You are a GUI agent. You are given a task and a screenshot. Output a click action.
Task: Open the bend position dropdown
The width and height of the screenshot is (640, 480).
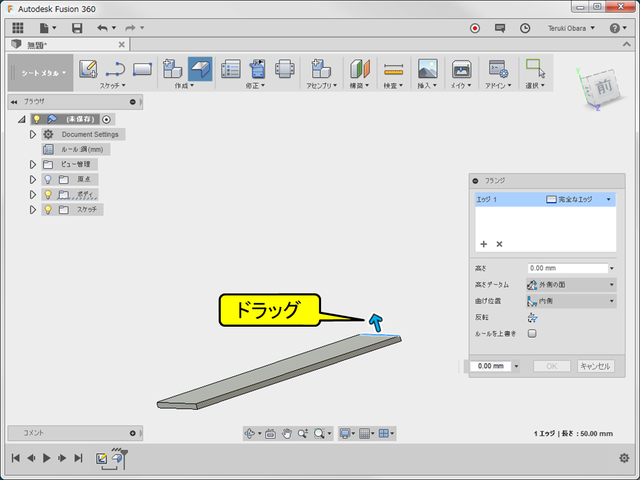pyautogui.click(x=571, y=301)
